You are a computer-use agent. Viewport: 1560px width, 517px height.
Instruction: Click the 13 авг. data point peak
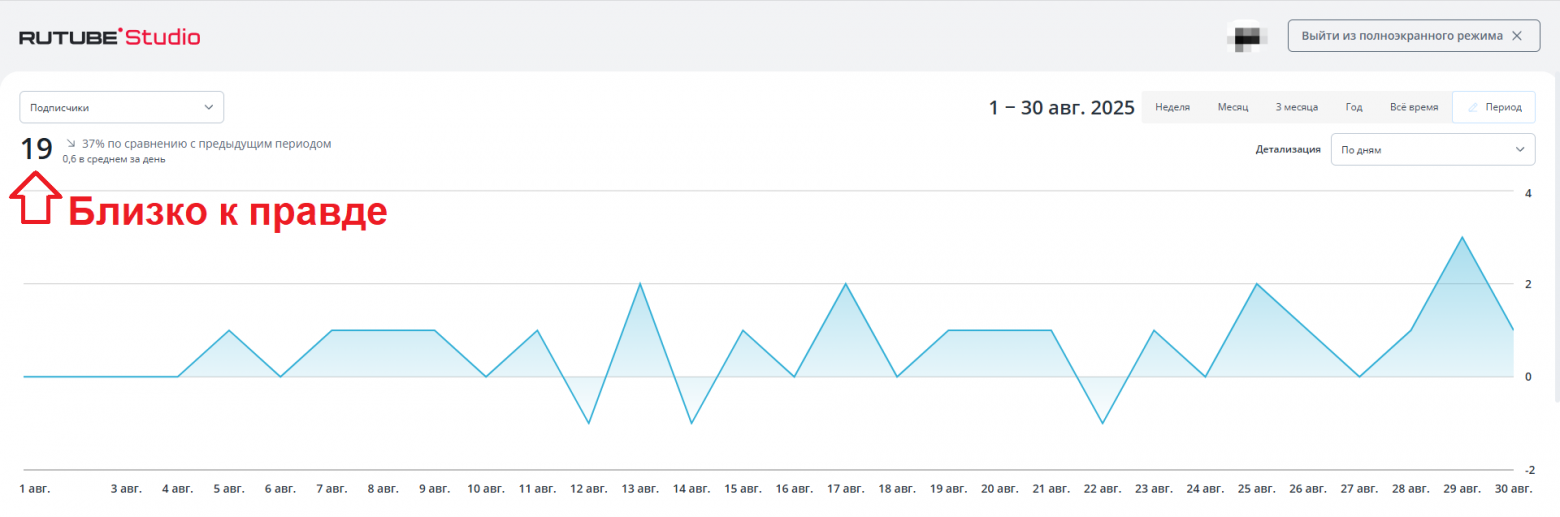[x=640, y=284]
